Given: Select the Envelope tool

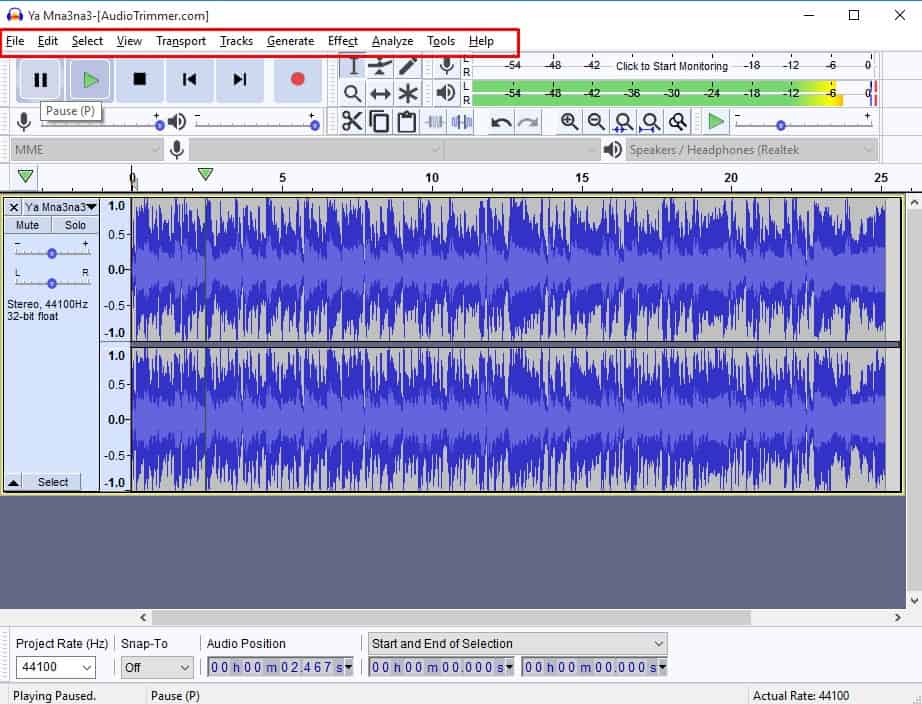Looking at the screenshot, I should tap(380, 66).
